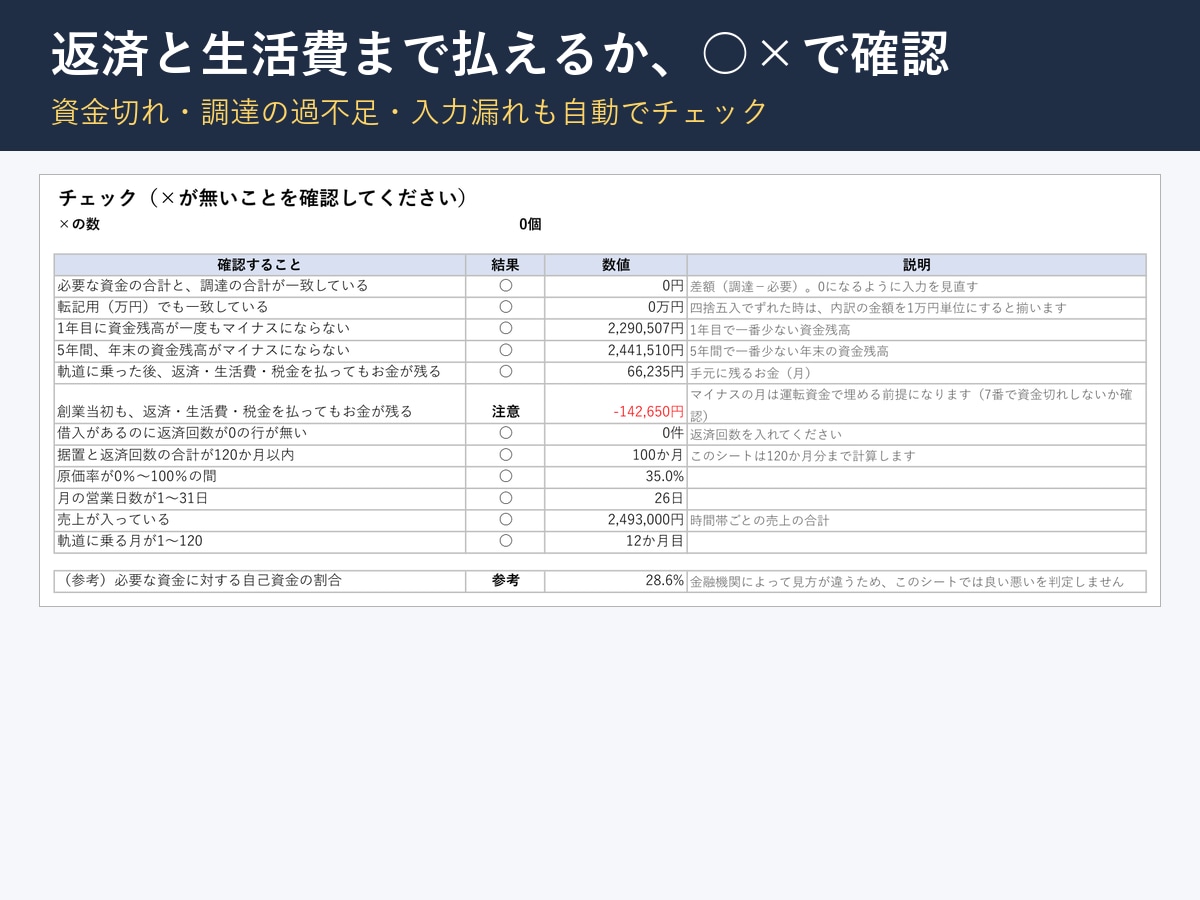Image resolution: width=1200 pixels, height=900 pixels.
Task: Click the ○ result for 転記用(万円)でも一致している
Action: pyautogui.click(x=505, y=308)
